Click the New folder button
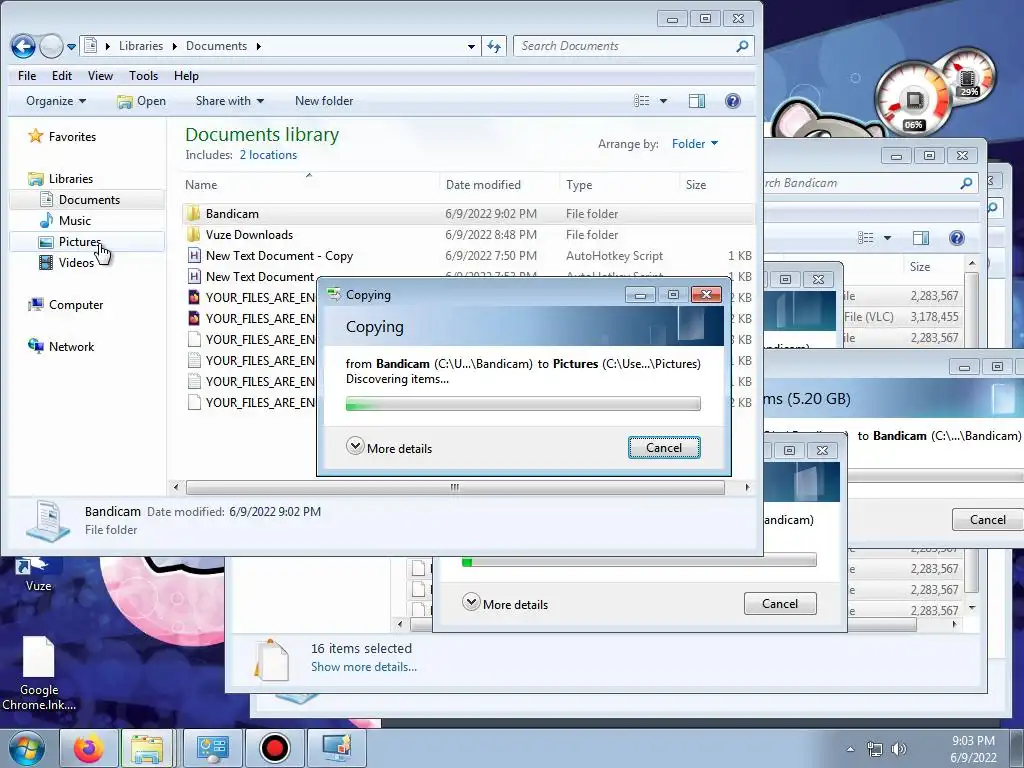 pos(324,101)
